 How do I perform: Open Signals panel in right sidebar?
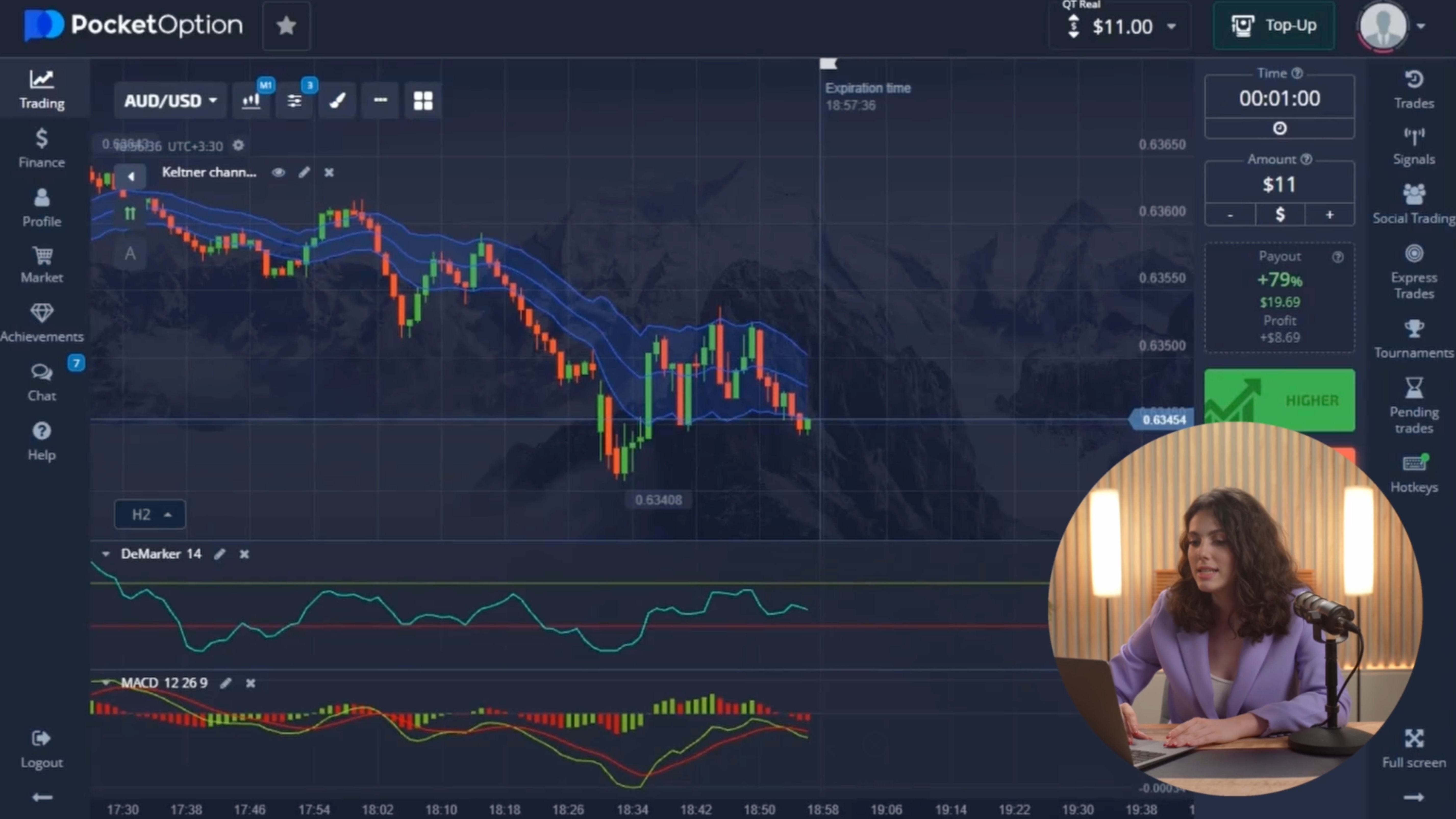[x=1414, y=146]
